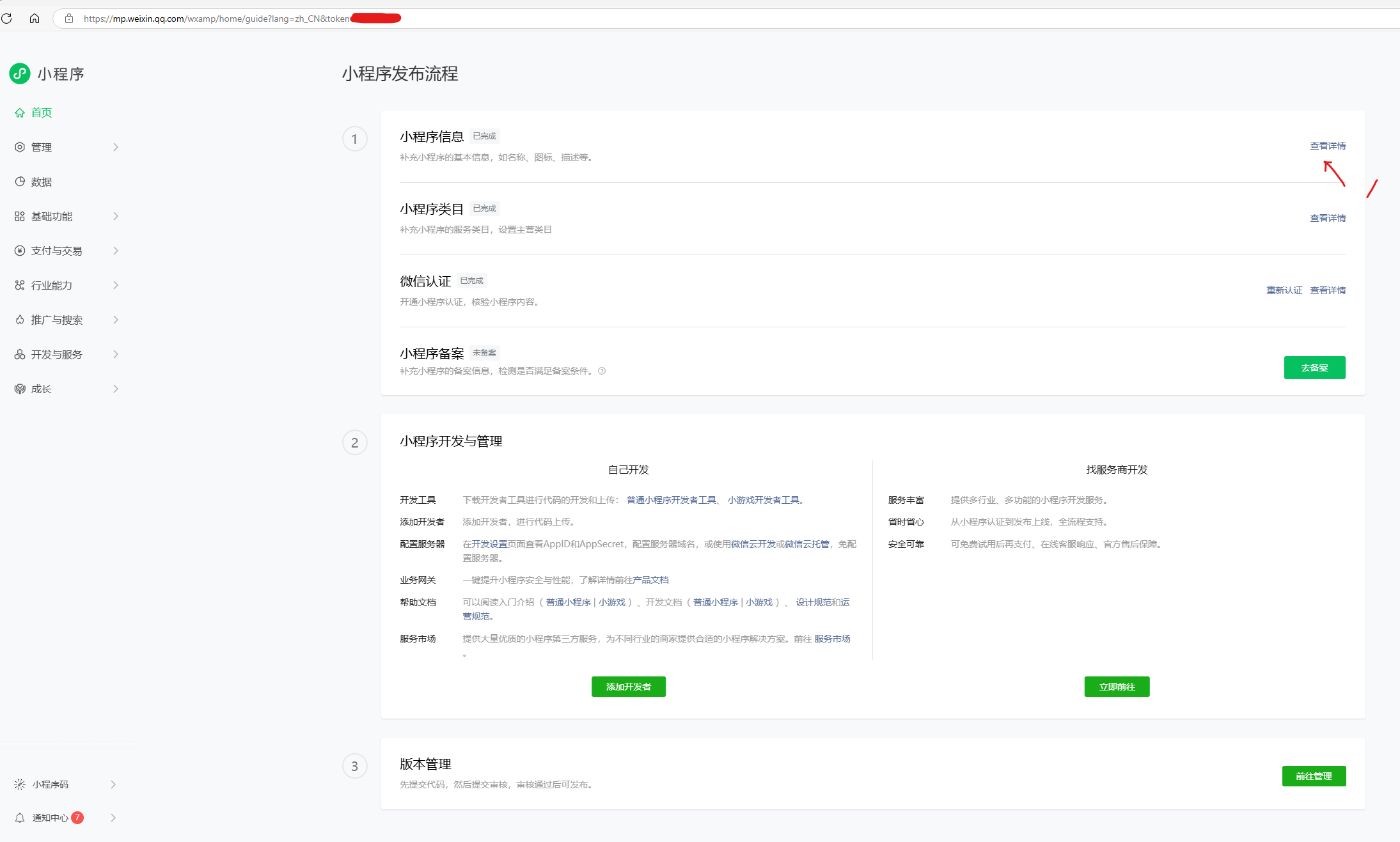Open the 管理 sidebar menu
The height and width of the screenshot is (842, 1400).
(x=42, y=147)
